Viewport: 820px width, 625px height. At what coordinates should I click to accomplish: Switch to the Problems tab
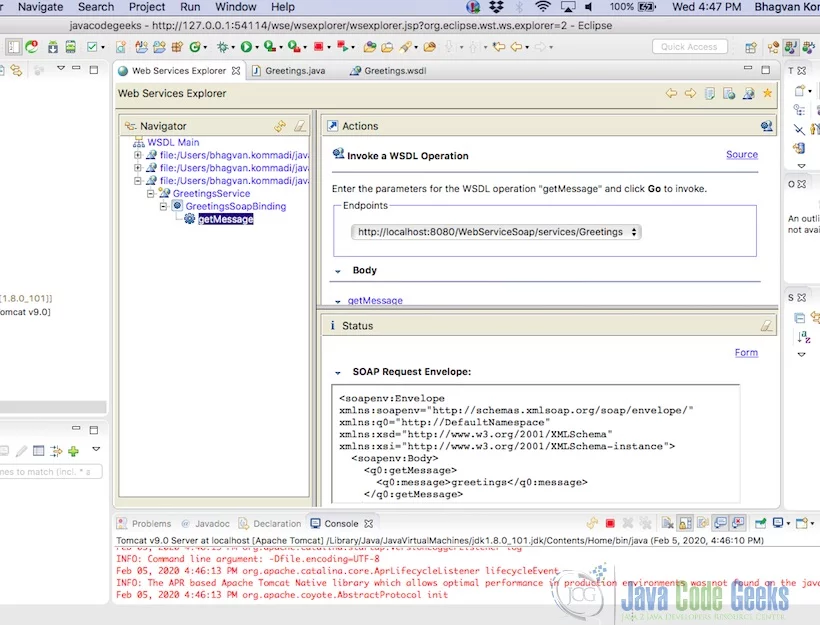(145, 524)
